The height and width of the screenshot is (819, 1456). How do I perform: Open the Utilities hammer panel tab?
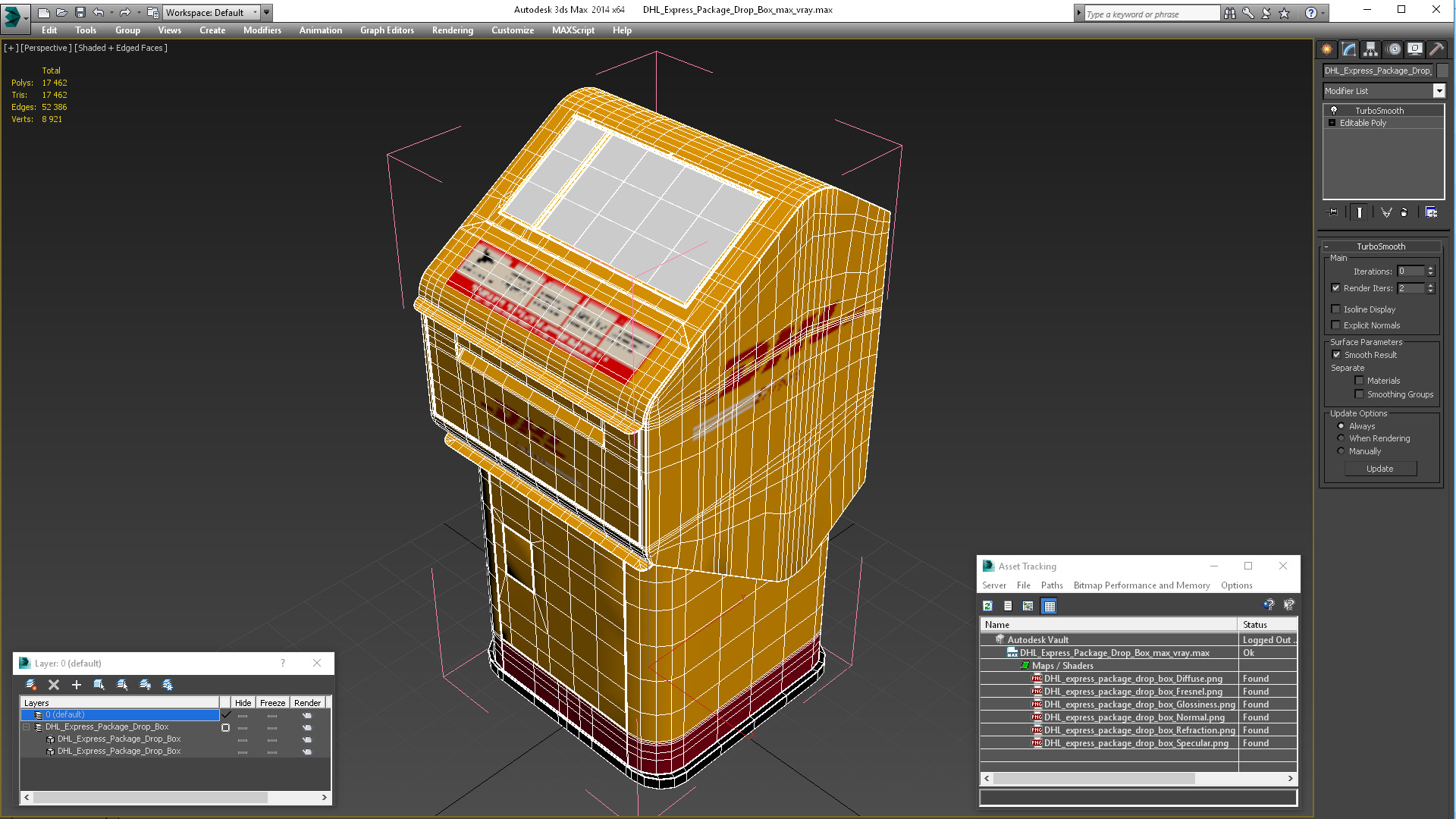(1436, 49)
